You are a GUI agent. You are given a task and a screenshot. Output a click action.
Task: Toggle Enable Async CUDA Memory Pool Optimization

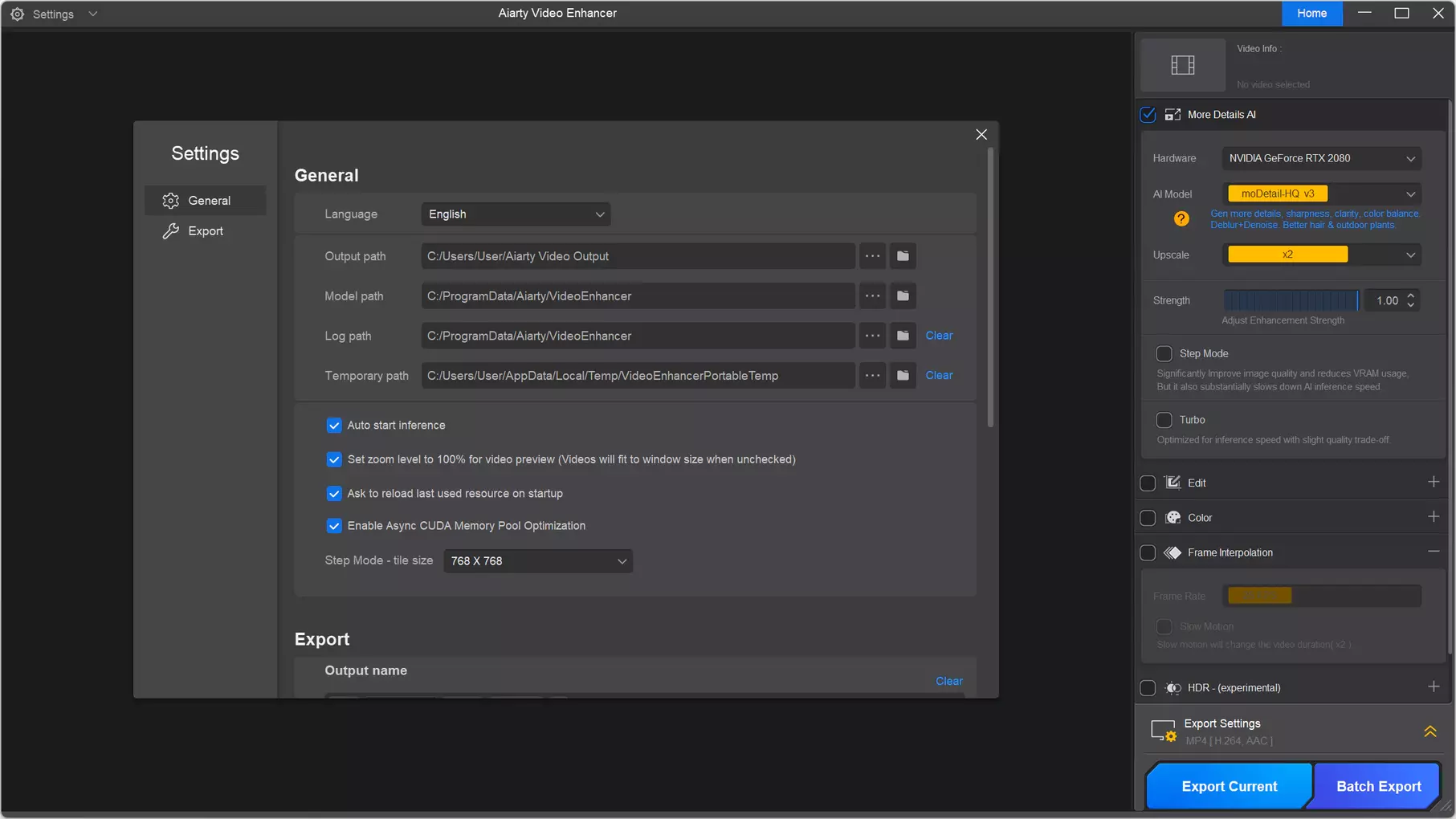[334, 526]
